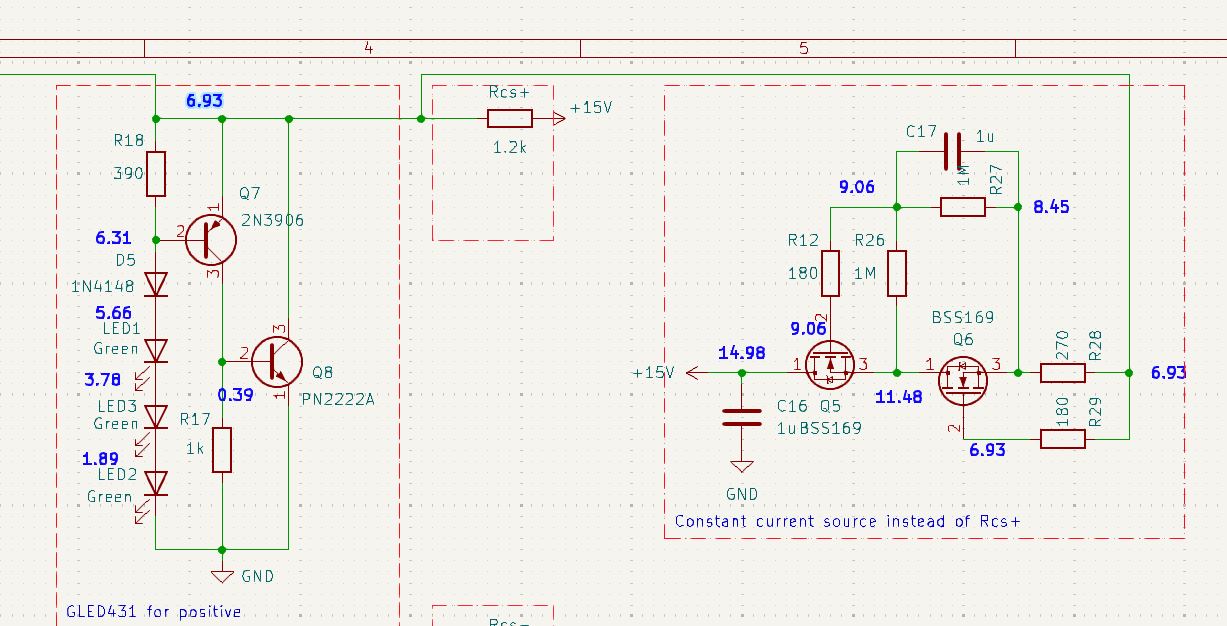Select the R29 180 ohm resistor symbol
Viewport: 1227px width, 626px height.
[1063, 439]
